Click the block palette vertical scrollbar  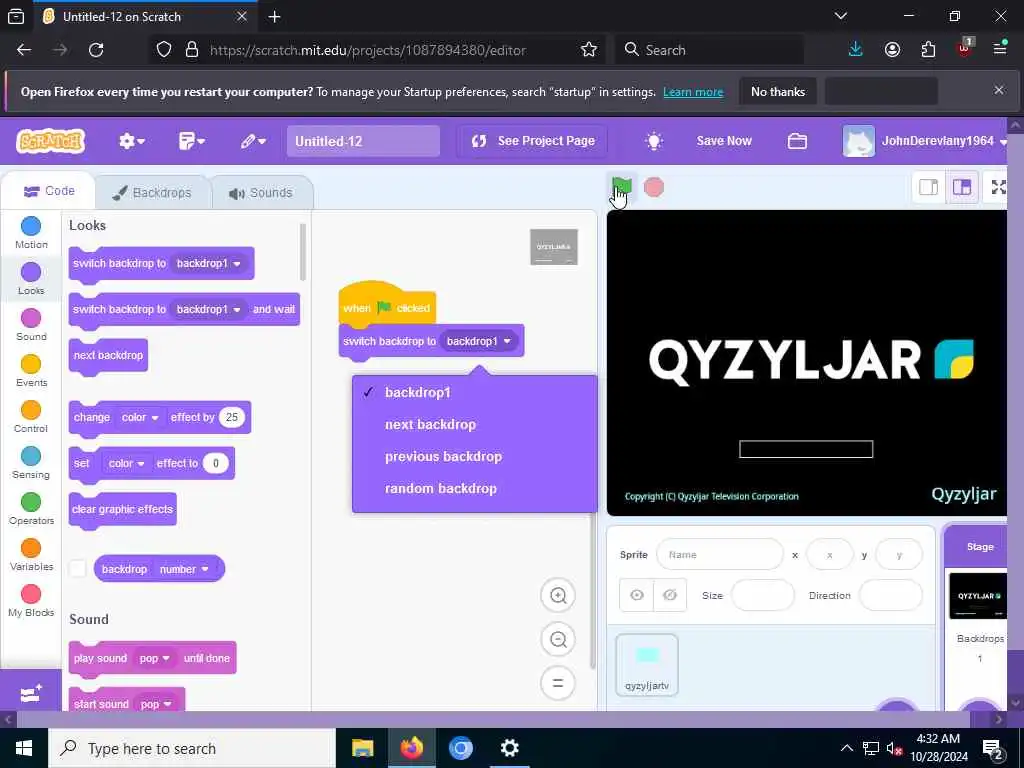[302, 251]
